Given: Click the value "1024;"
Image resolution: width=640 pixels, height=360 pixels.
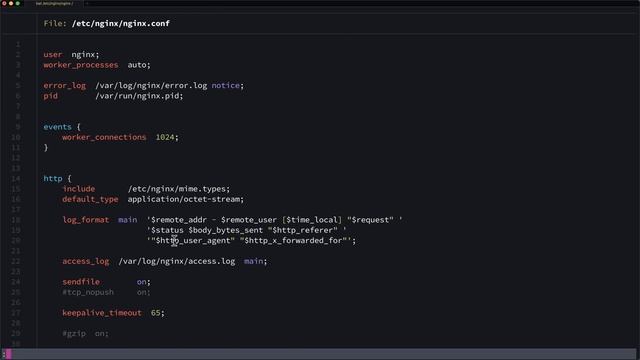Looking at the screenshot, I should (167, 137).
